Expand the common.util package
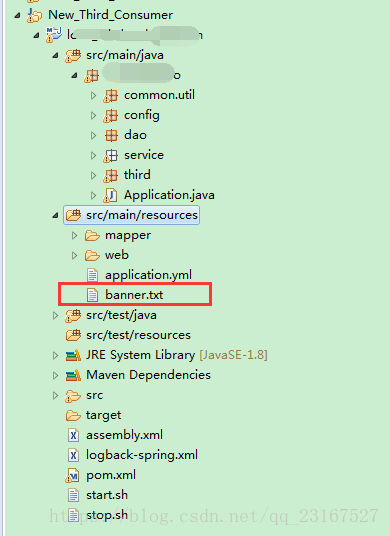Screen dimensions: 390x536 click(x=93, y=95)
